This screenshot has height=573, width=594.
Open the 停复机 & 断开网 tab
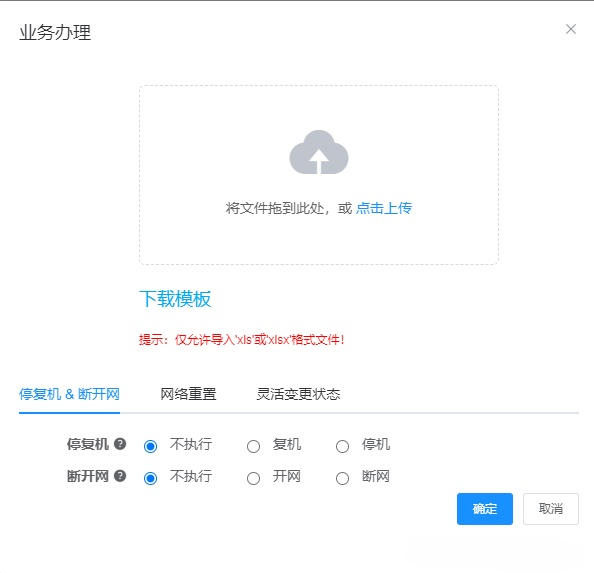pyautogui.click(x=69, y=394)
